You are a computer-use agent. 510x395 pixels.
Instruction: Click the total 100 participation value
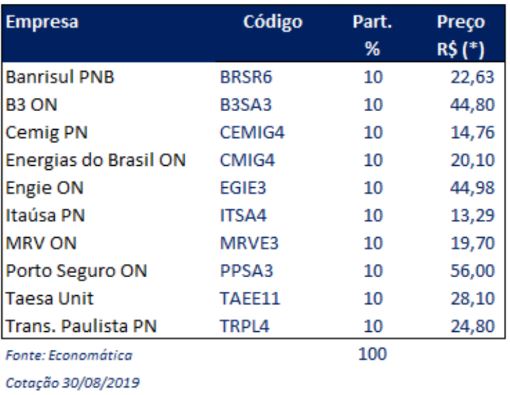pos(373,354)
